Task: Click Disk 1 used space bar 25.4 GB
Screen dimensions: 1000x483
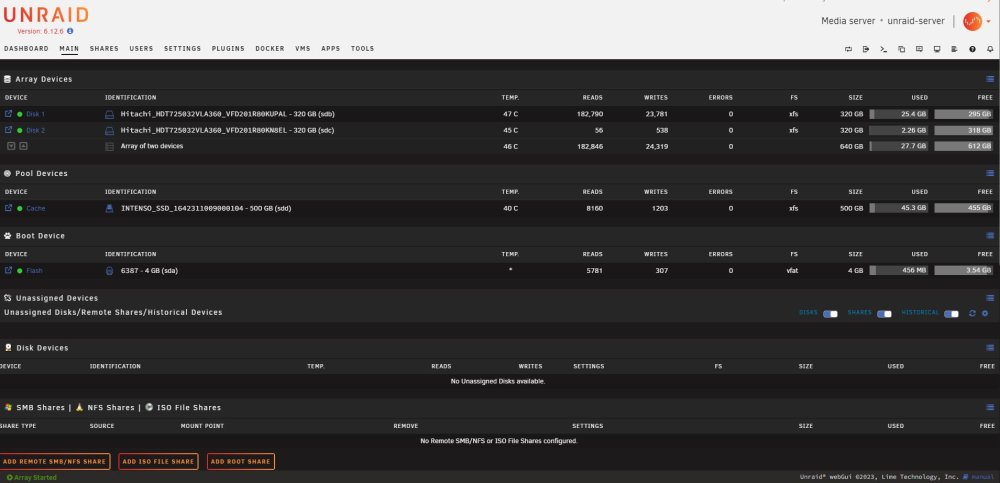Action: coord(899,114)
